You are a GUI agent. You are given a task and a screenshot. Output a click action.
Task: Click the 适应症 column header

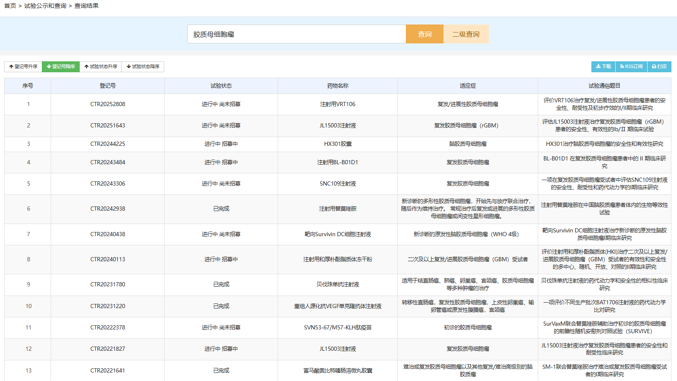tap(468, 86)
